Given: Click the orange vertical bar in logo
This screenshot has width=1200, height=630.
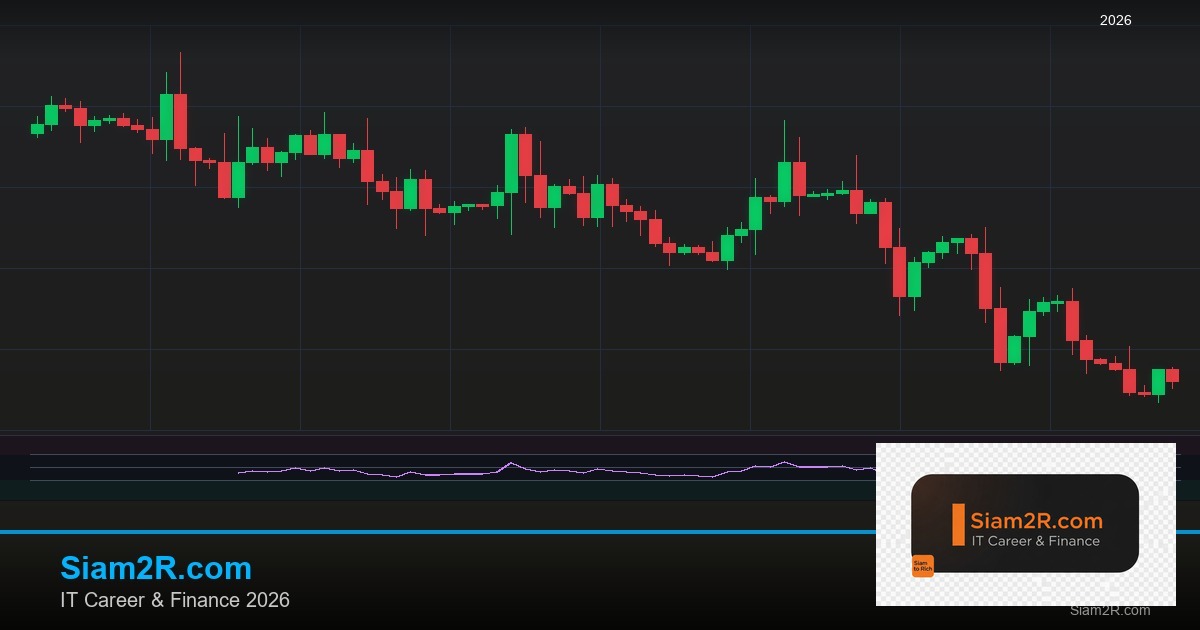Looking at the screenshot, I should 958,525.
